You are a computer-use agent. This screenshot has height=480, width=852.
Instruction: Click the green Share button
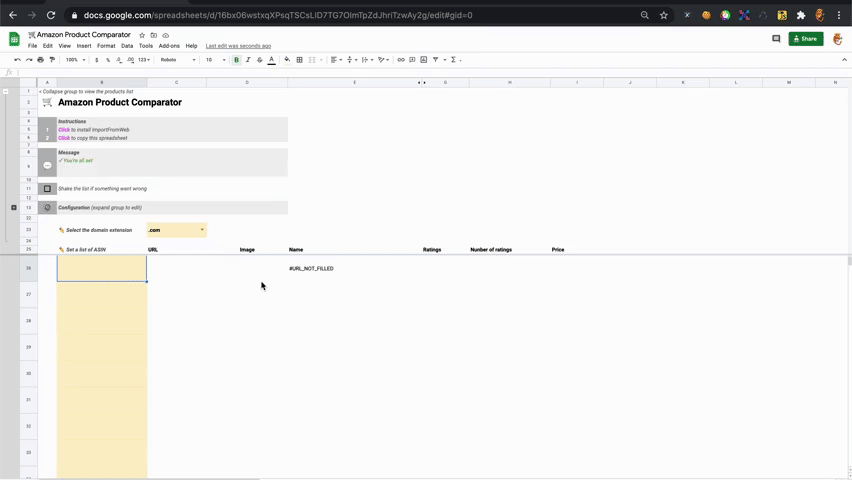[806, 39]
